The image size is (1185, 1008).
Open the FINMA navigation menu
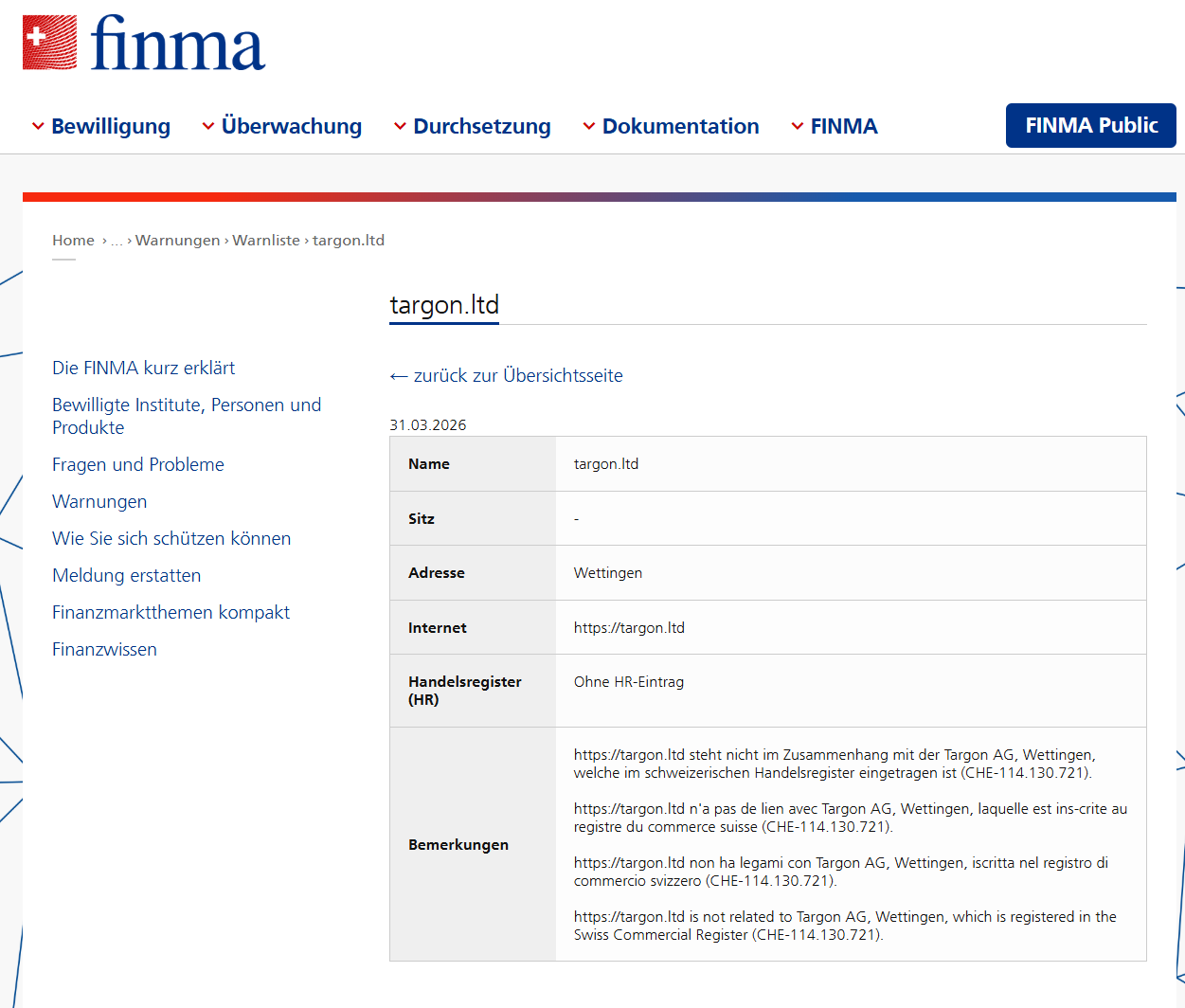pos(844,126)
